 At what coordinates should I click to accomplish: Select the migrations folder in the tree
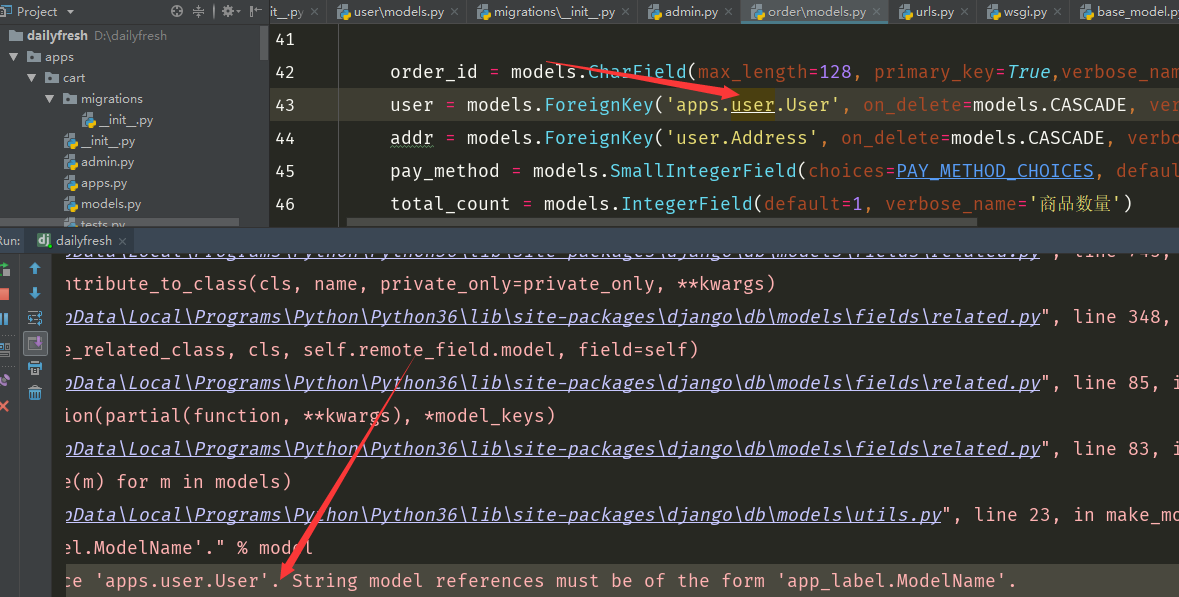pos(103,98)
